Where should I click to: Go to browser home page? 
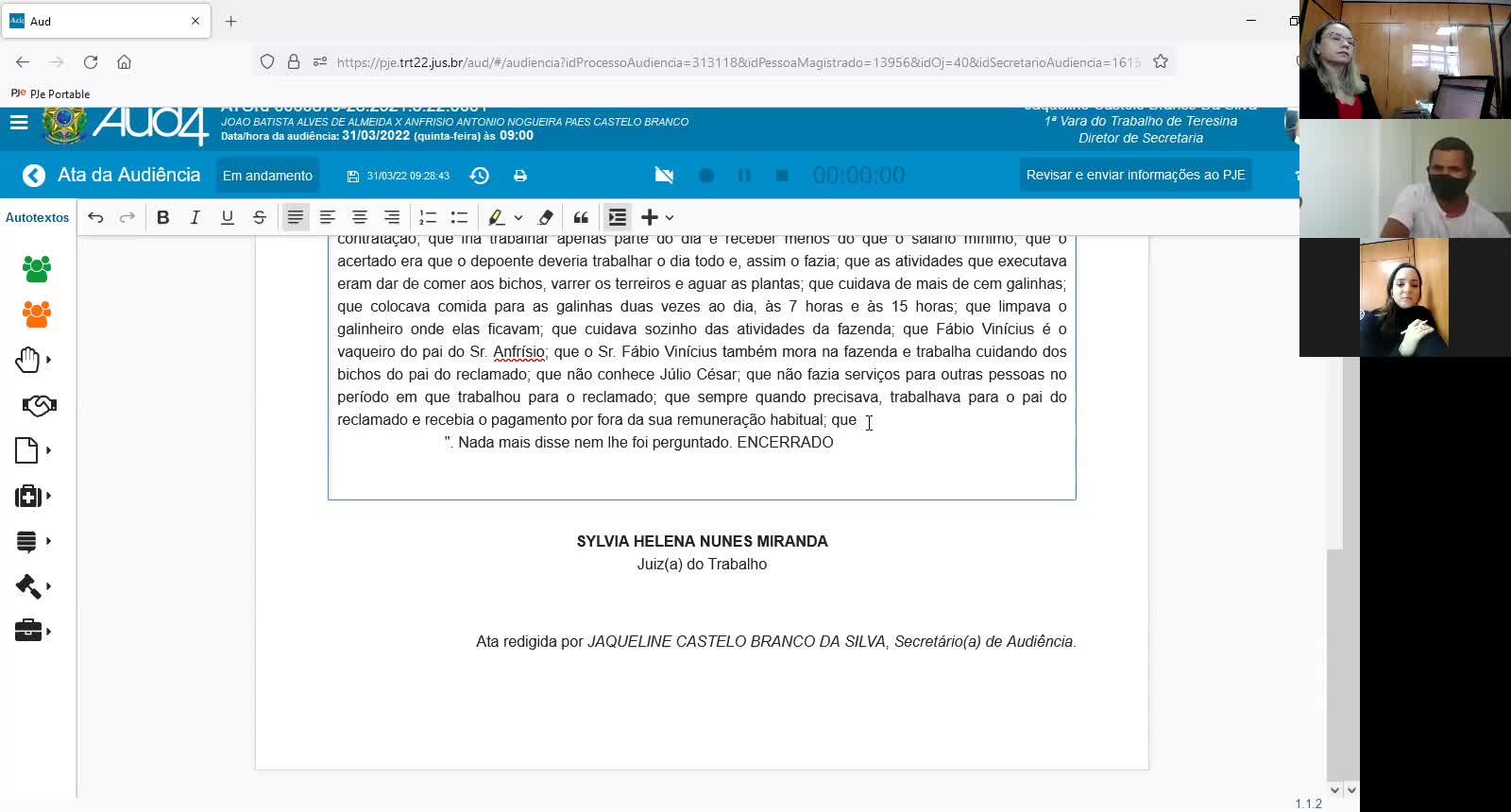coord(124,62)
